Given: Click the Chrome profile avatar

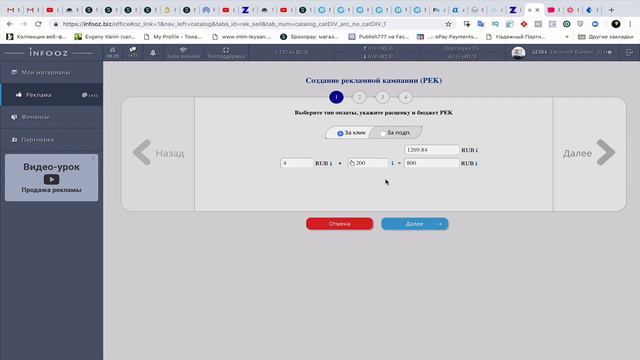Looking at the screenshot, I should pyautogui.click(x=616, y=24).
